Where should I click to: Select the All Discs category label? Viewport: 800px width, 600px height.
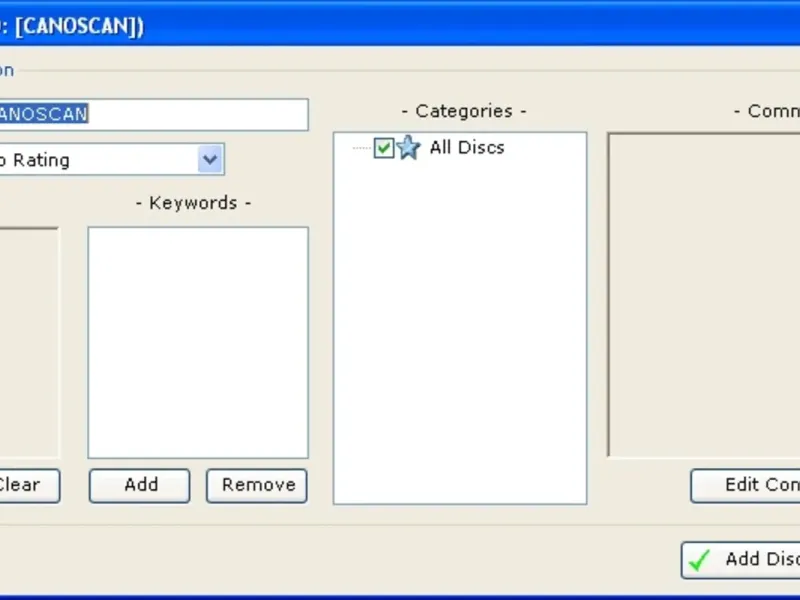(x=467, y=147)
